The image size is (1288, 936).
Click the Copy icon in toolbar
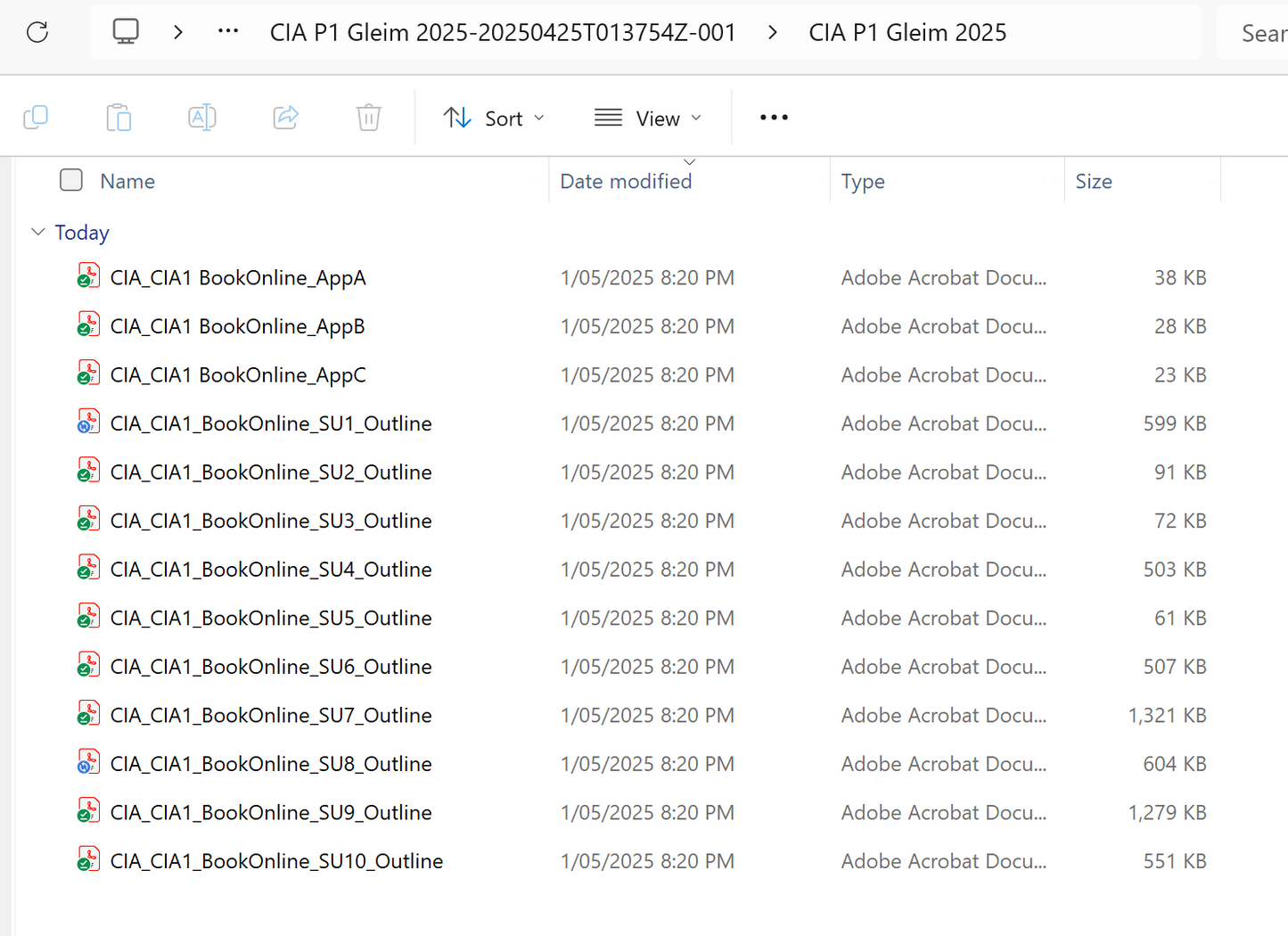point(36,118)
